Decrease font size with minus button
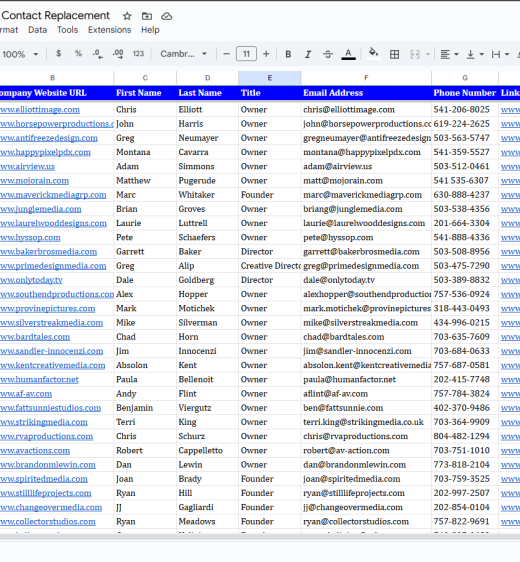Viewport: 520px width, 562px height. pos(226,54)
